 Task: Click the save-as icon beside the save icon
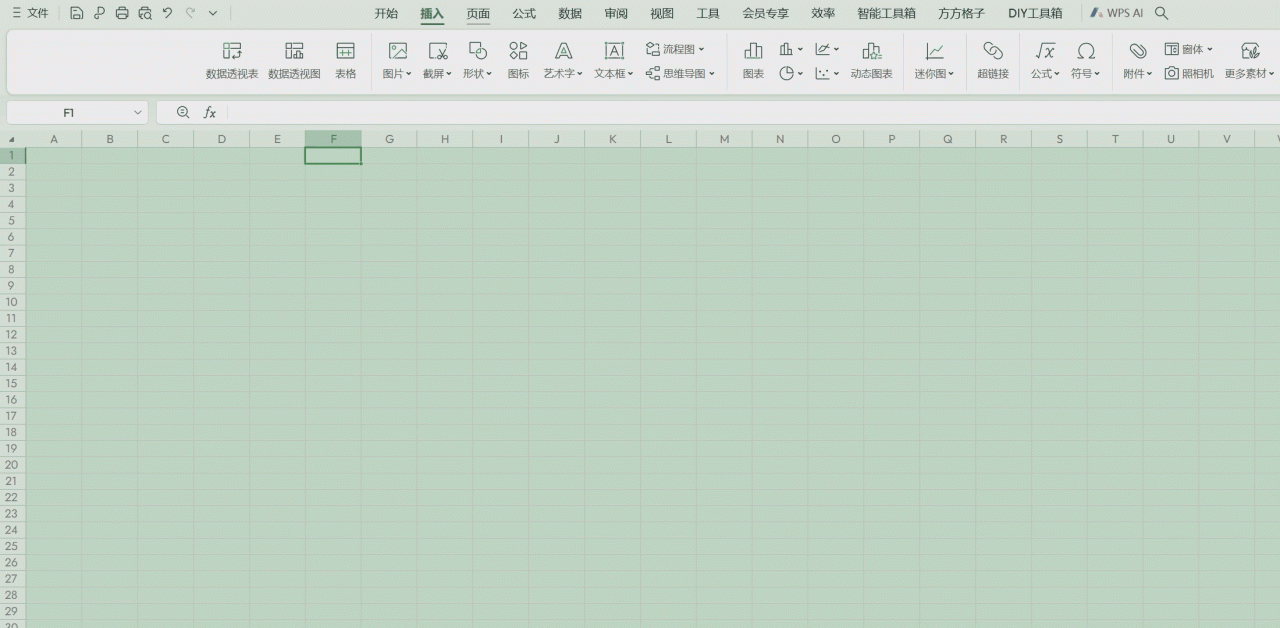(99, 13)
